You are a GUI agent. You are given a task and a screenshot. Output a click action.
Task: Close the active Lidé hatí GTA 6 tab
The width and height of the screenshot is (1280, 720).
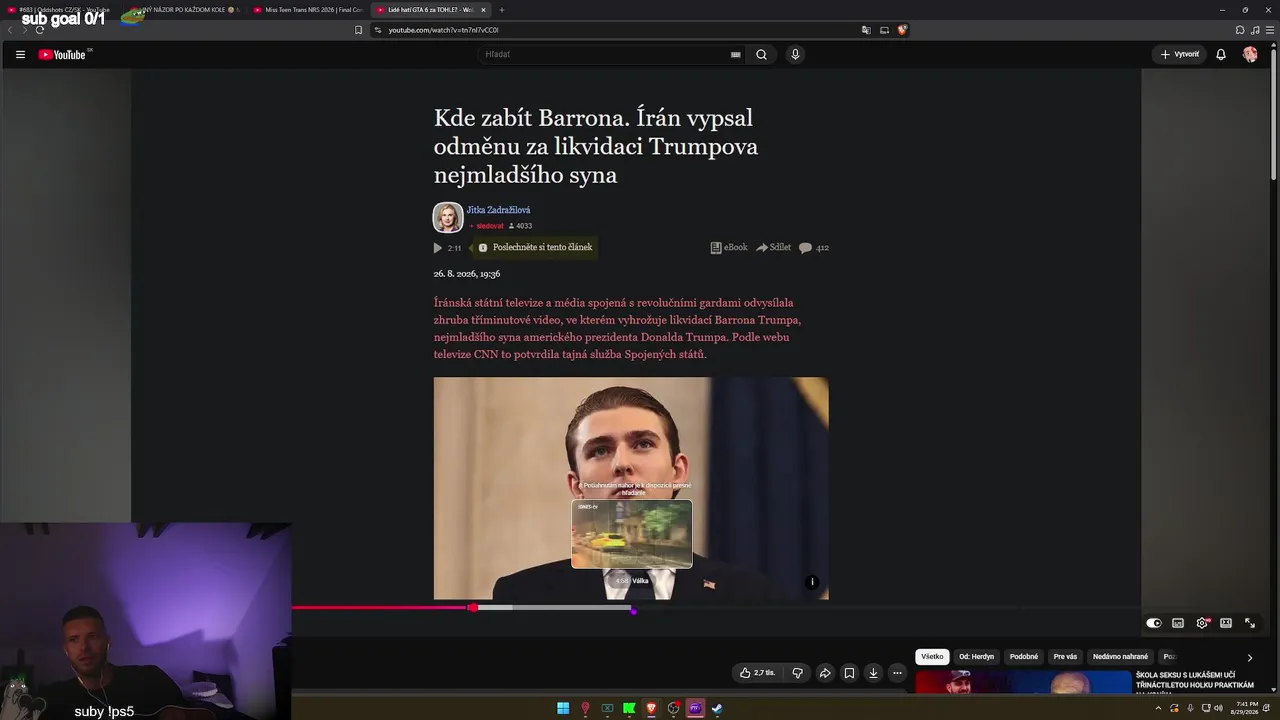click(483, 10)
